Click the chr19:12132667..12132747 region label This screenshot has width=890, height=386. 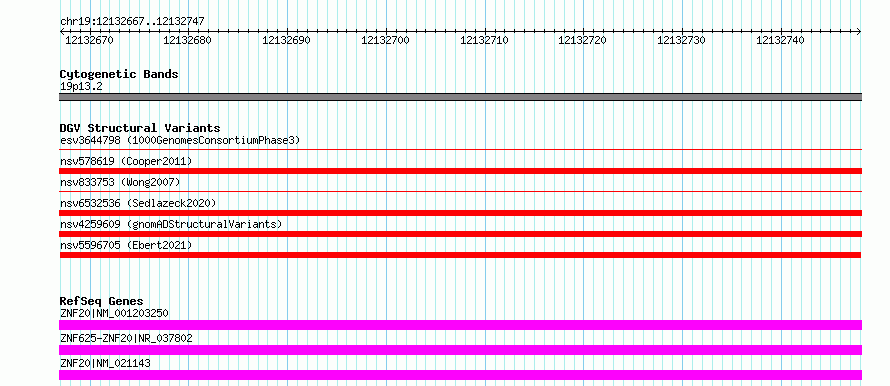click(x=132, y=22)
